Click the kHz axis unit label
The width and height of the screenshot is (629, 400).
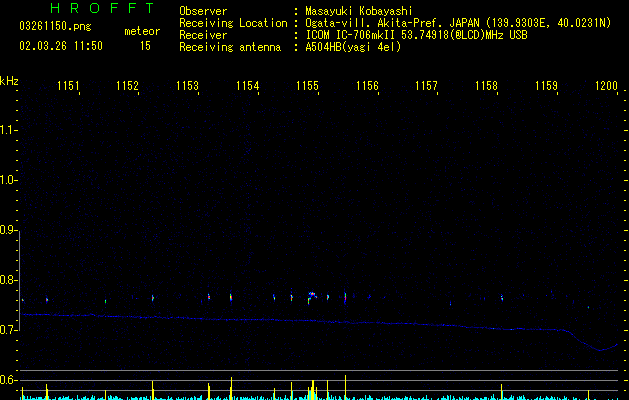[x=9, y=81]
